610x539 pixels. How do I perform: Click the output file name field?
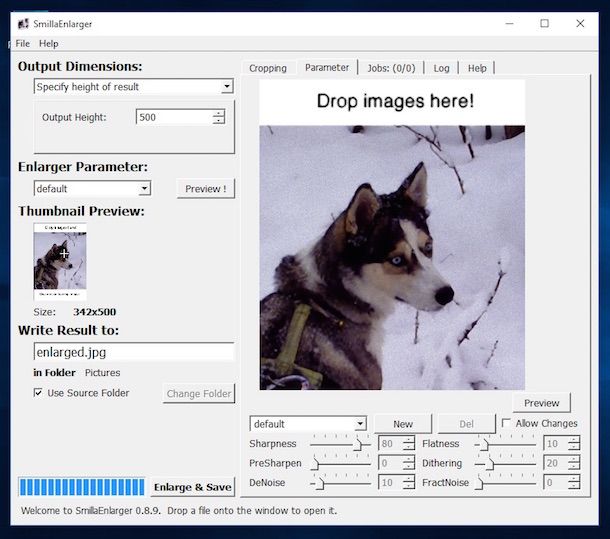pyautogui.click(x=133, y=352)
